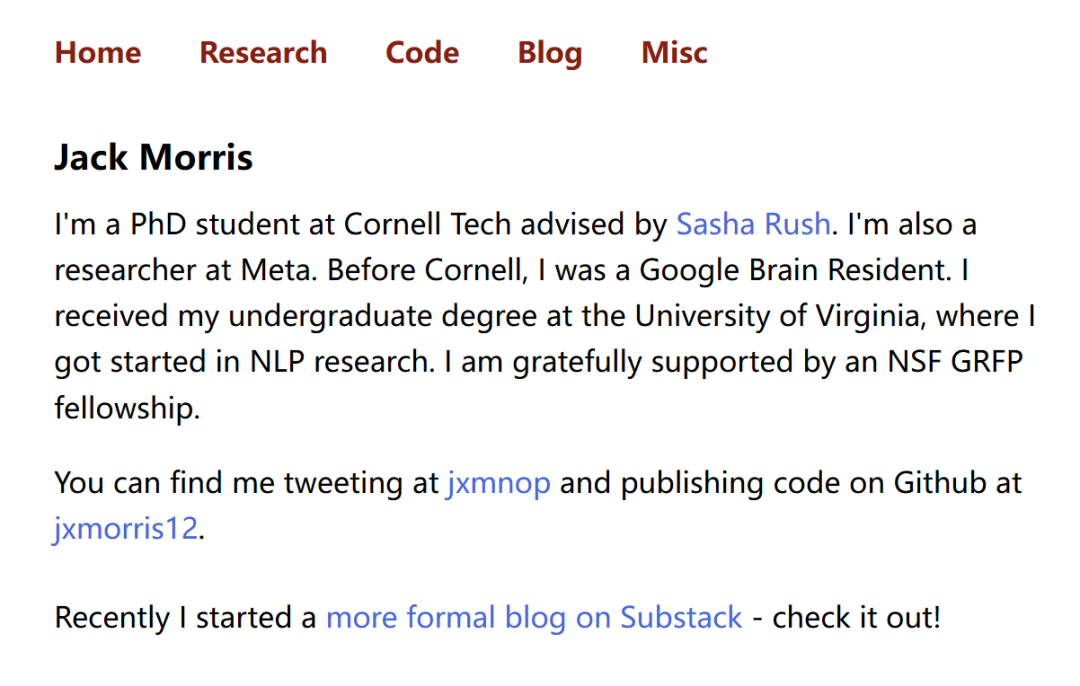Select the Misc navigation item
Screen dimensions: 1080x686
(x=674, y=53)
